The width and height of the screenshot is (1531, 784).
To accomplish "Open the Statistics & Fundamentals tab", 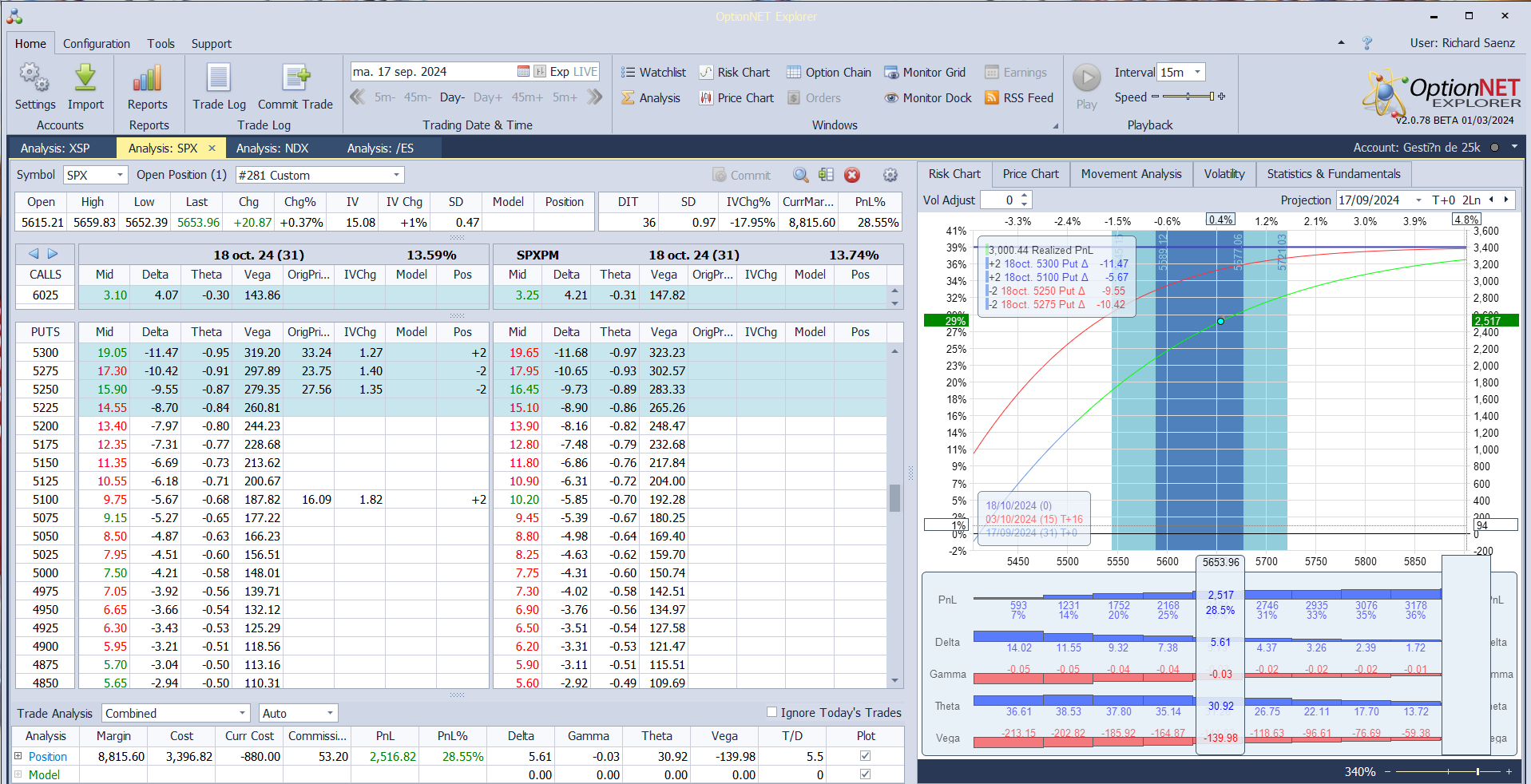I will [1334, 174].
